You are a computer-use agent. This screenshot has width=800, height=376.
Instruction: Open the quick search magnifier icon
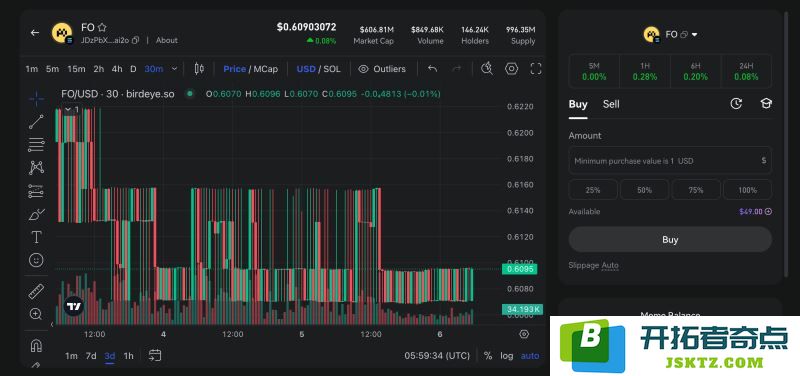pyautogui.click(x=487, y=69)
